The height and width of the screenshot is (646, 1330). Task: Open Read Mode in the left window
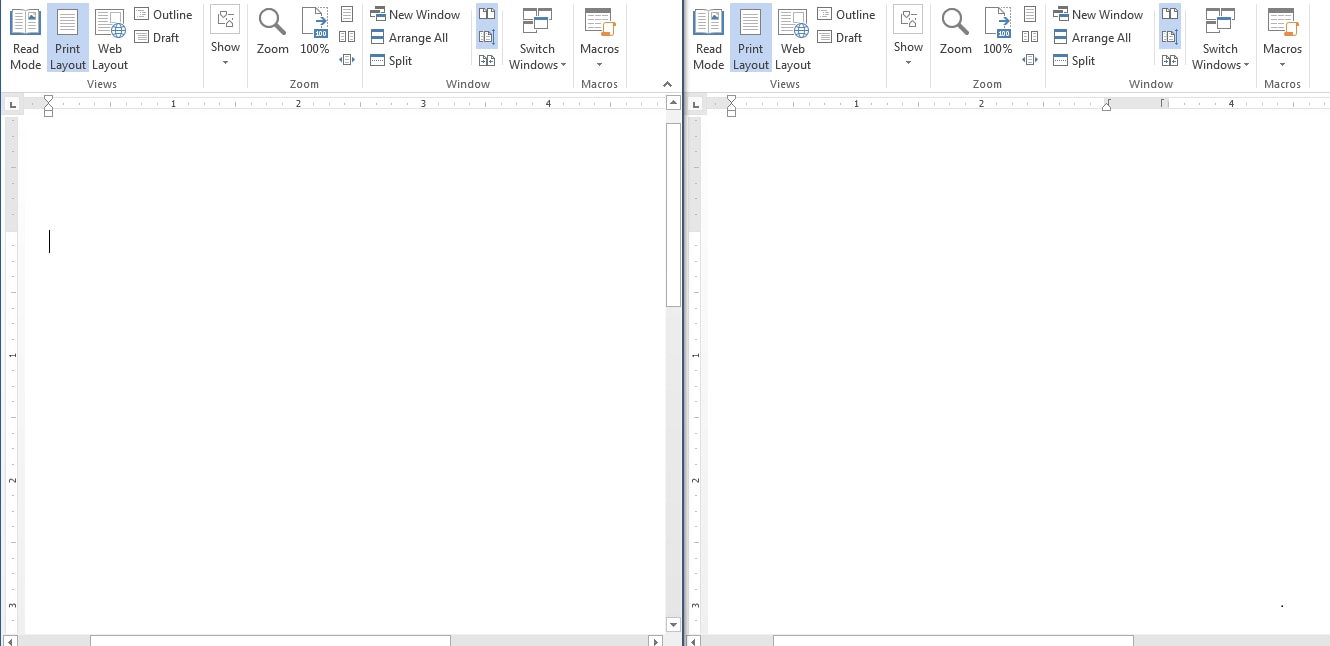pyautogui.click(x=26, y=39)
